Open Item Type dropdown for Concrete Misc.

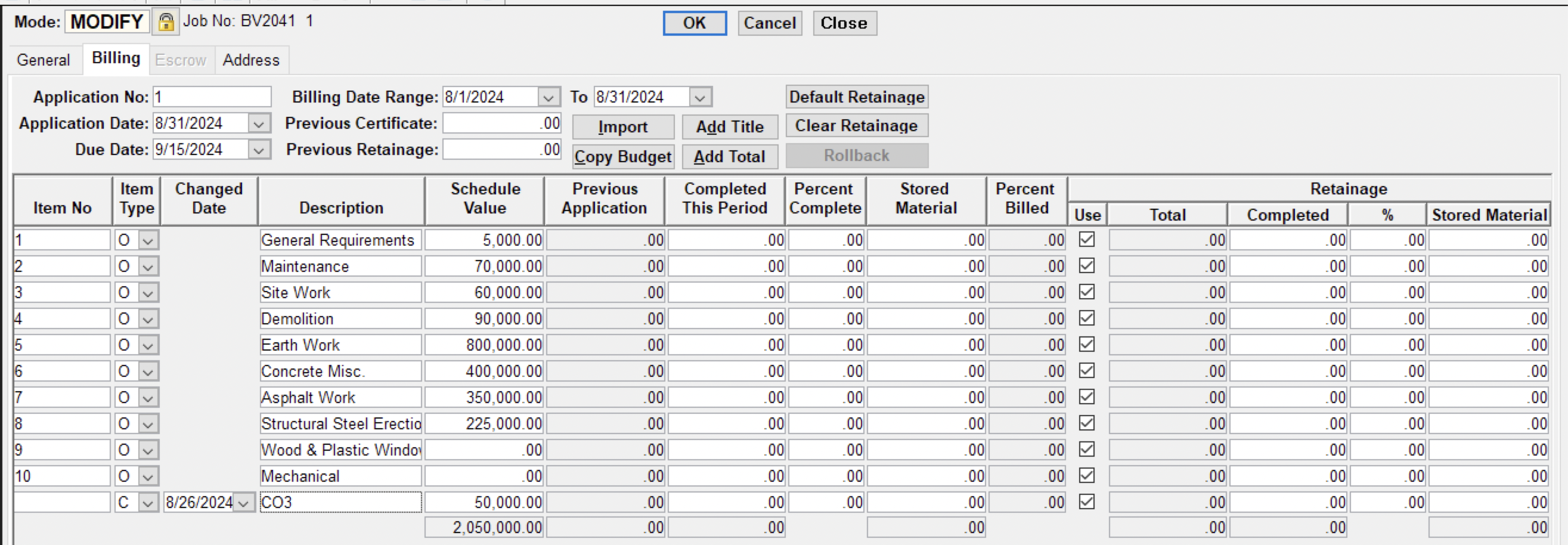148,371
